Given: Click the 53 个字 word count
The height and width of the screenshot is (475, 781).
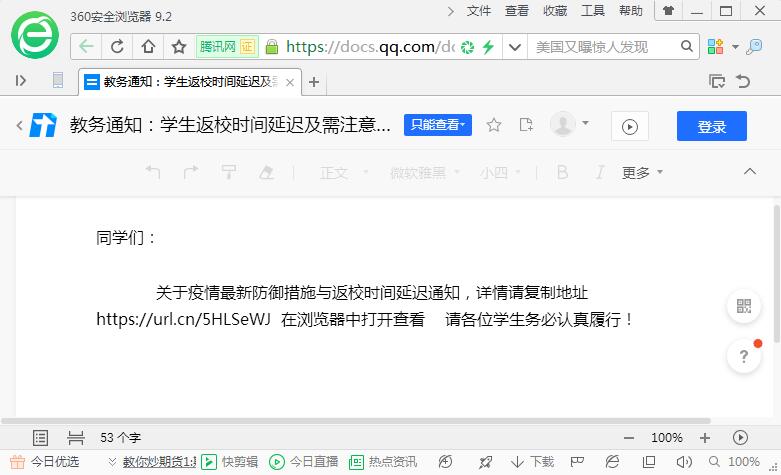Looking at the screenshot, I should [121, 438].
